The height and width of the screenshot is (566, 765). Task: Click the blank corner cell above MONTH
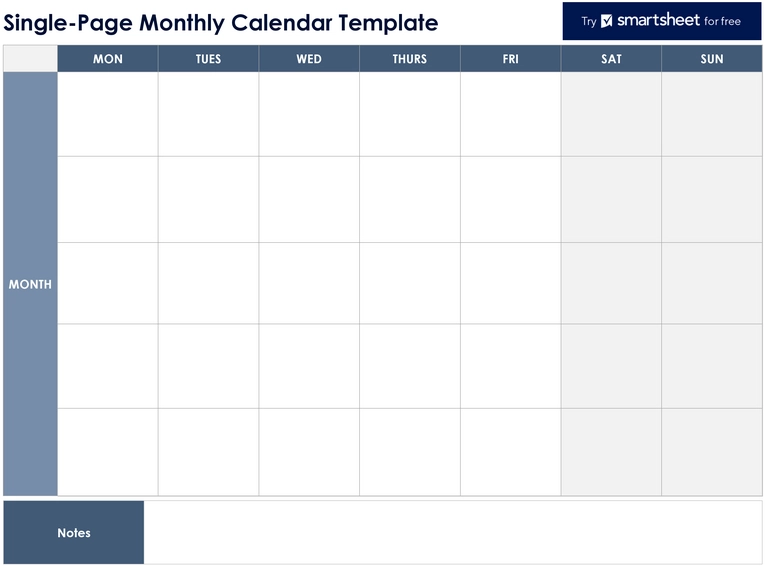(x=30, y=59)
